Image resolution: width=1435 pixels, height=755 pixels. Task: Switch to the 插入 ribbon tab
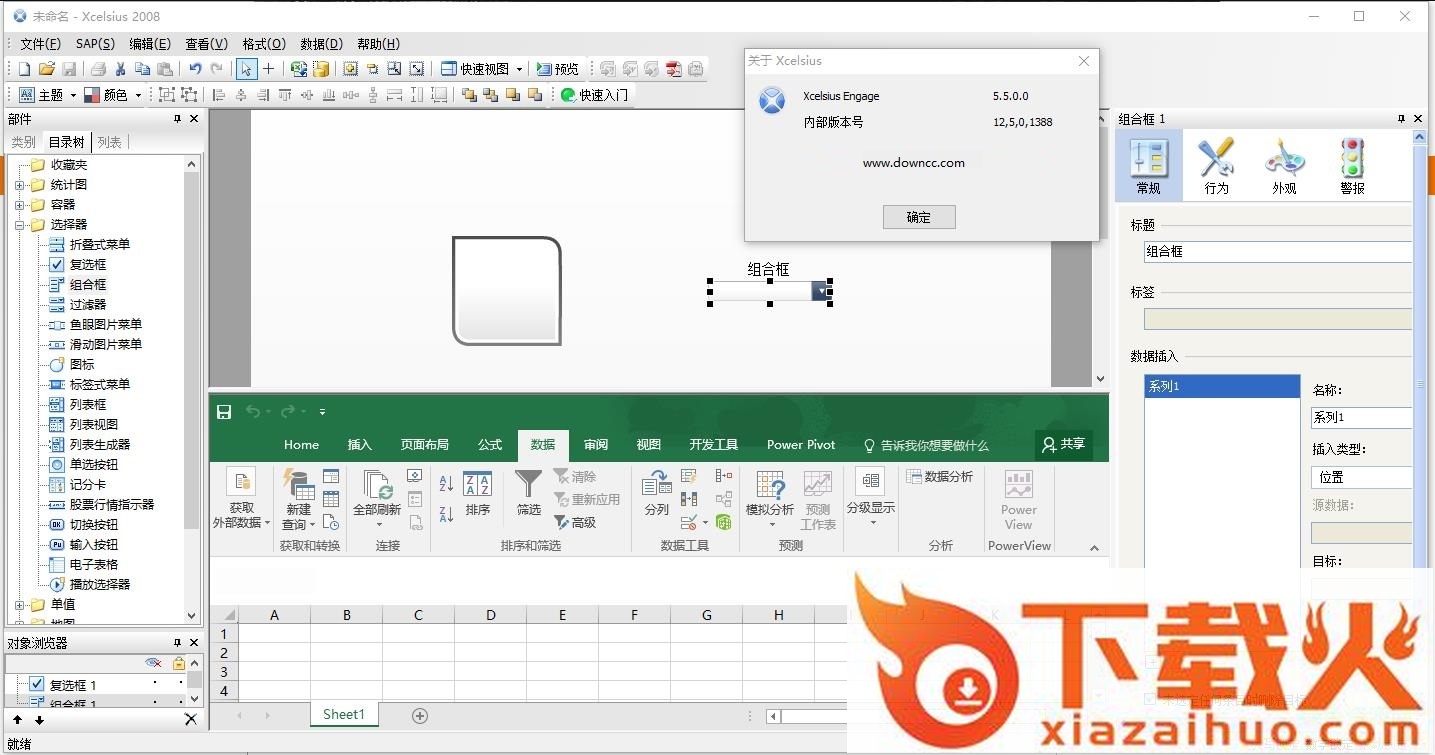(x=359, y=445)
